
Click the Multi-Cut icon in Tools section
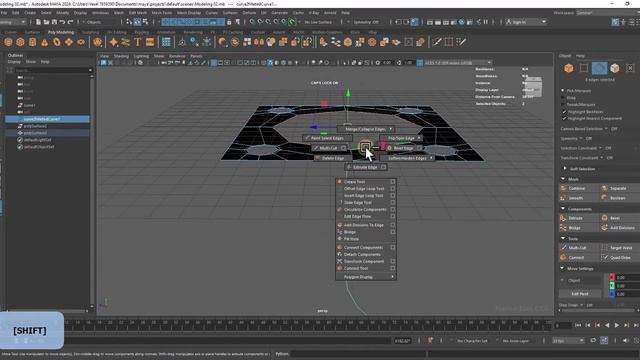pyautogui.click(x=563, y=248)
